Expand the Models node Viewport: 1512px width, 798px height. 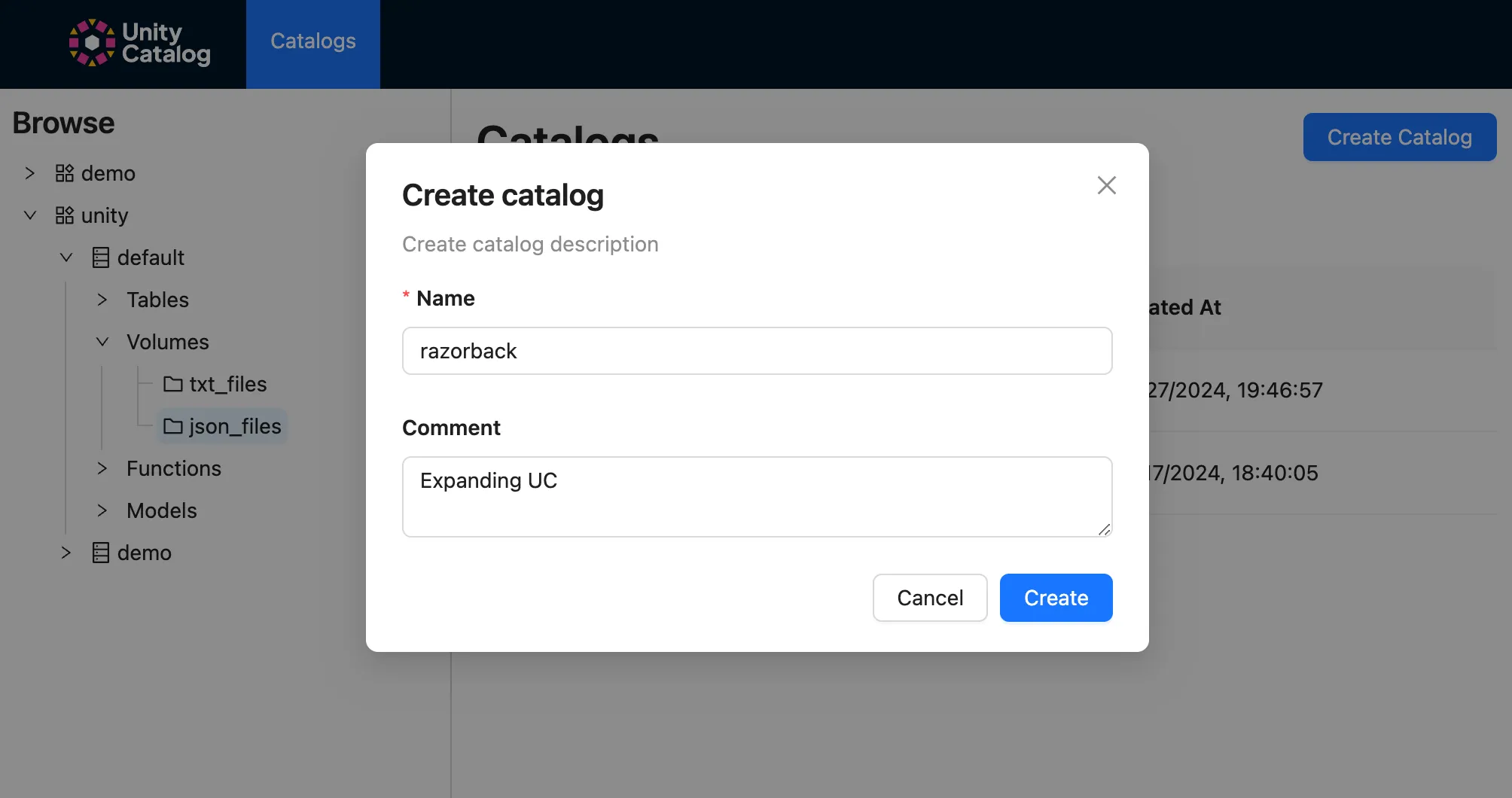pyautogui.click(x=102, y=510)
